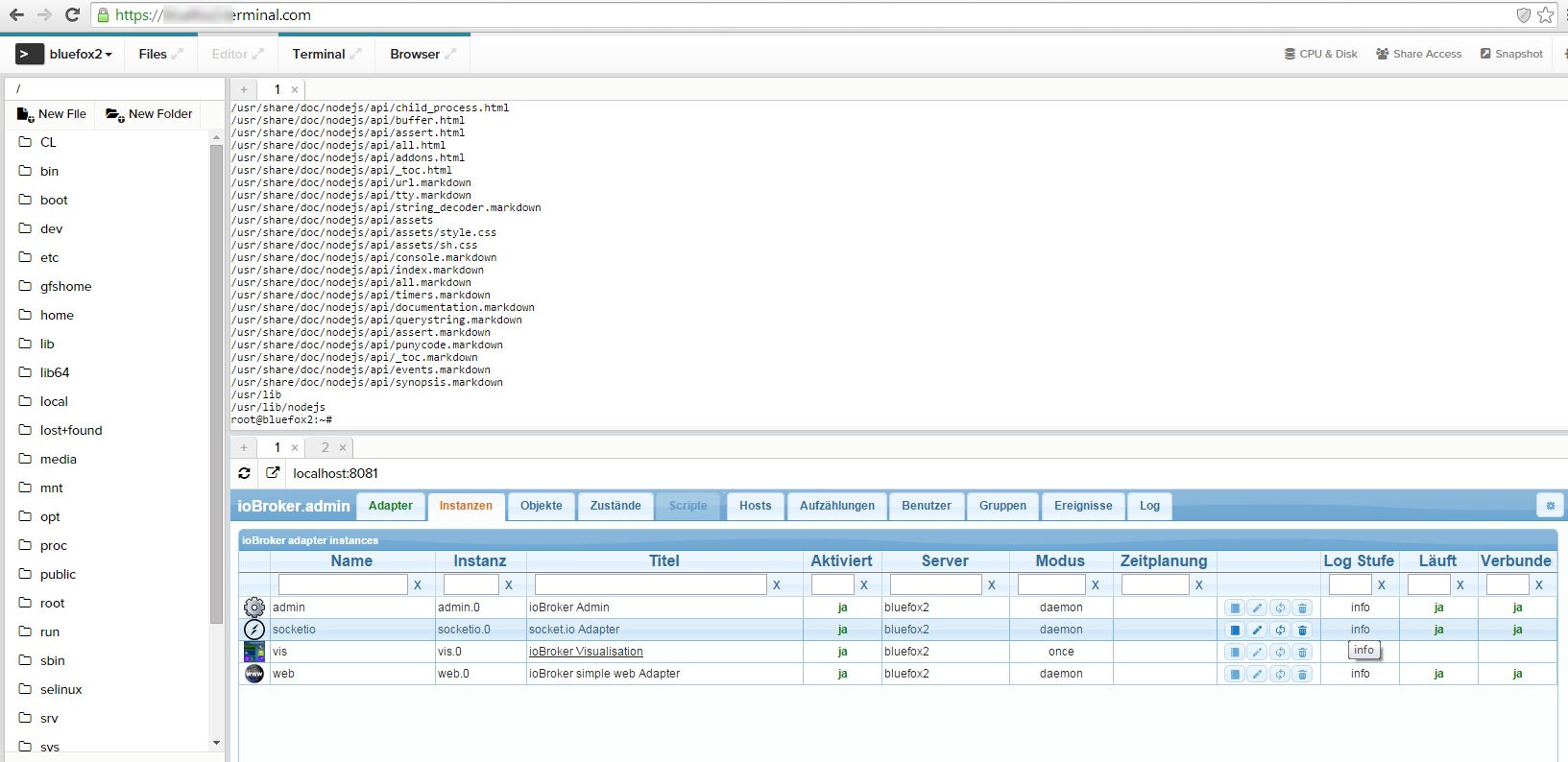Viewport: 1568px width, 762px height.
Task: Open the bluefox2 dropdown menu
Action: [x=81, y=55]
